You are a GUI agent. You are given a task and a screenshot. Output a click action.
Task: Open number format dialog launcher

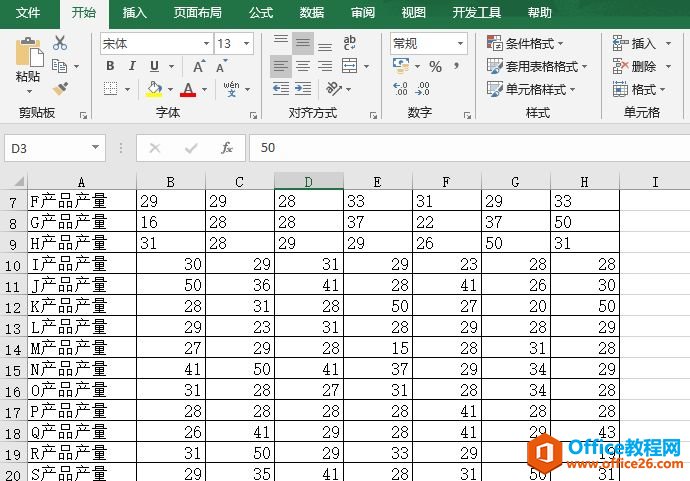pos(467,115)
